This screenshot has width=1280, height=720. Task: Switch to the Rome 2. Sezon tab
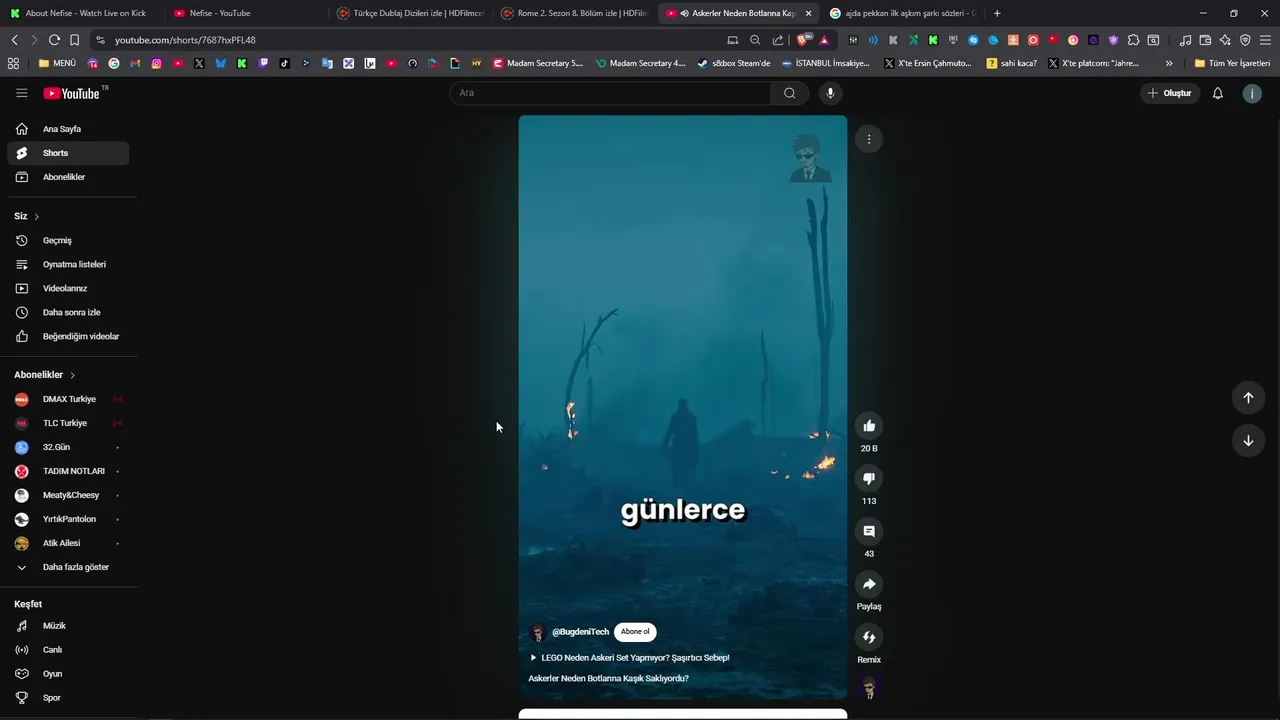(574, 13)
